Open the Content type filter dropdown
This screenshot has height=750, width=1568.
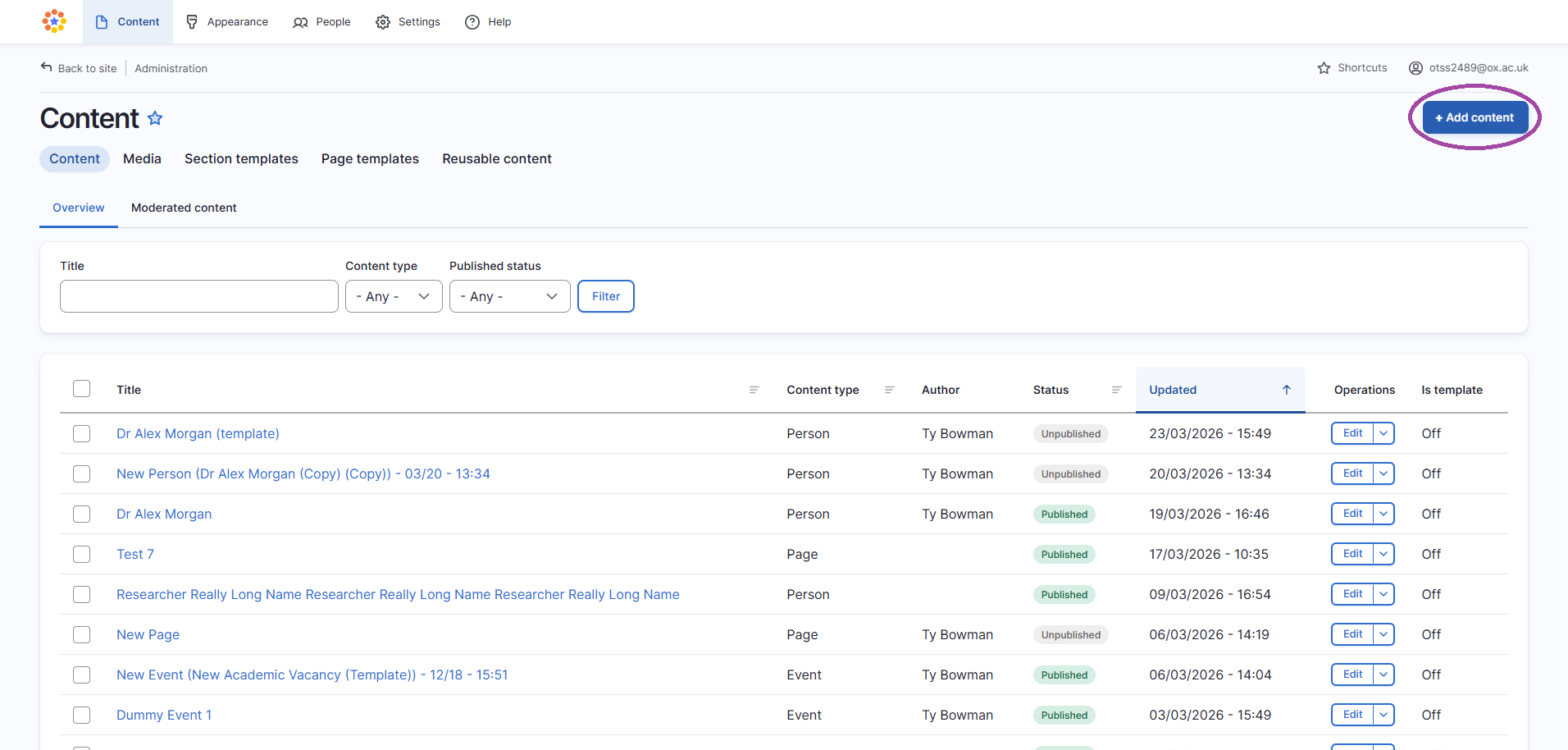tap(394, 296)
